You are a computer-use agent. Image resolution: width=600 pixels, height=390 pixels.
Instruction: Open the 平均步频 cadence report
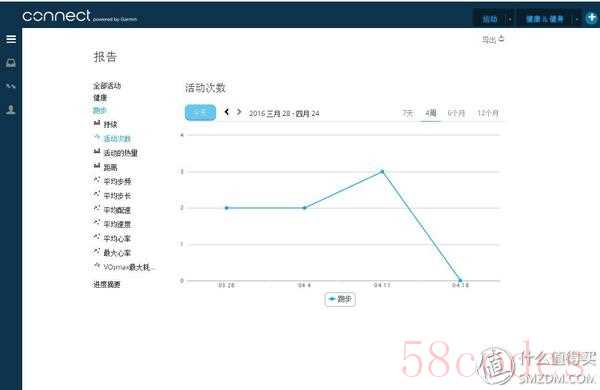tap(117, 181)
